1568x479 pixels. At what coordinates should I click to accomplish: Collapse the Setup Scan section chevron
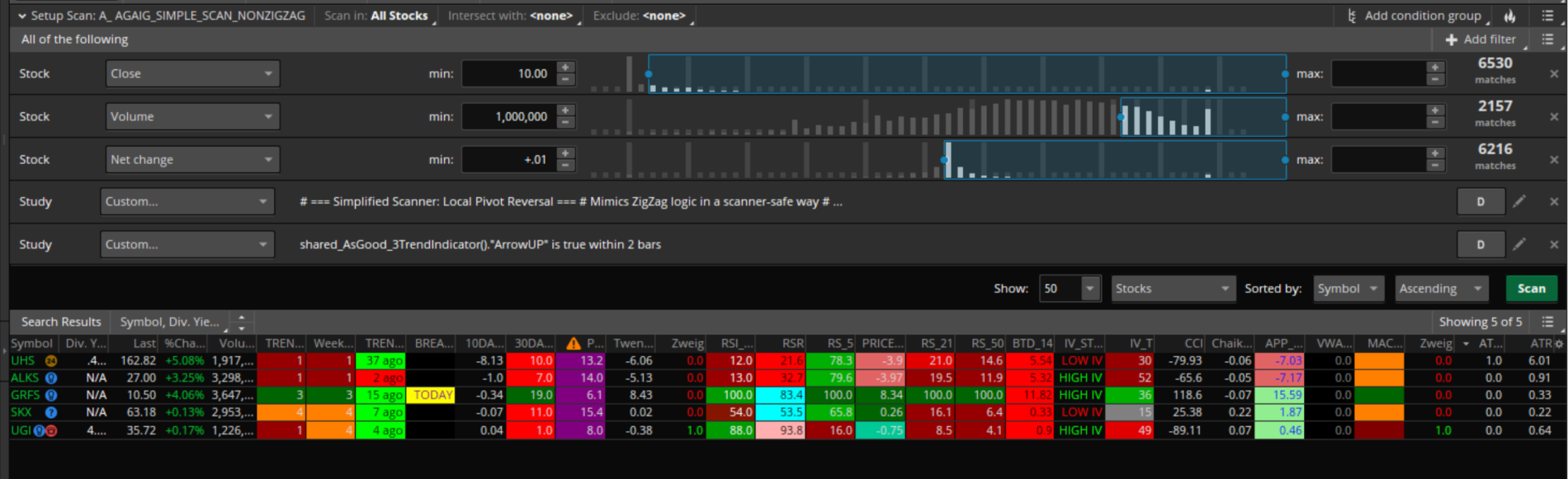(22, 16)
